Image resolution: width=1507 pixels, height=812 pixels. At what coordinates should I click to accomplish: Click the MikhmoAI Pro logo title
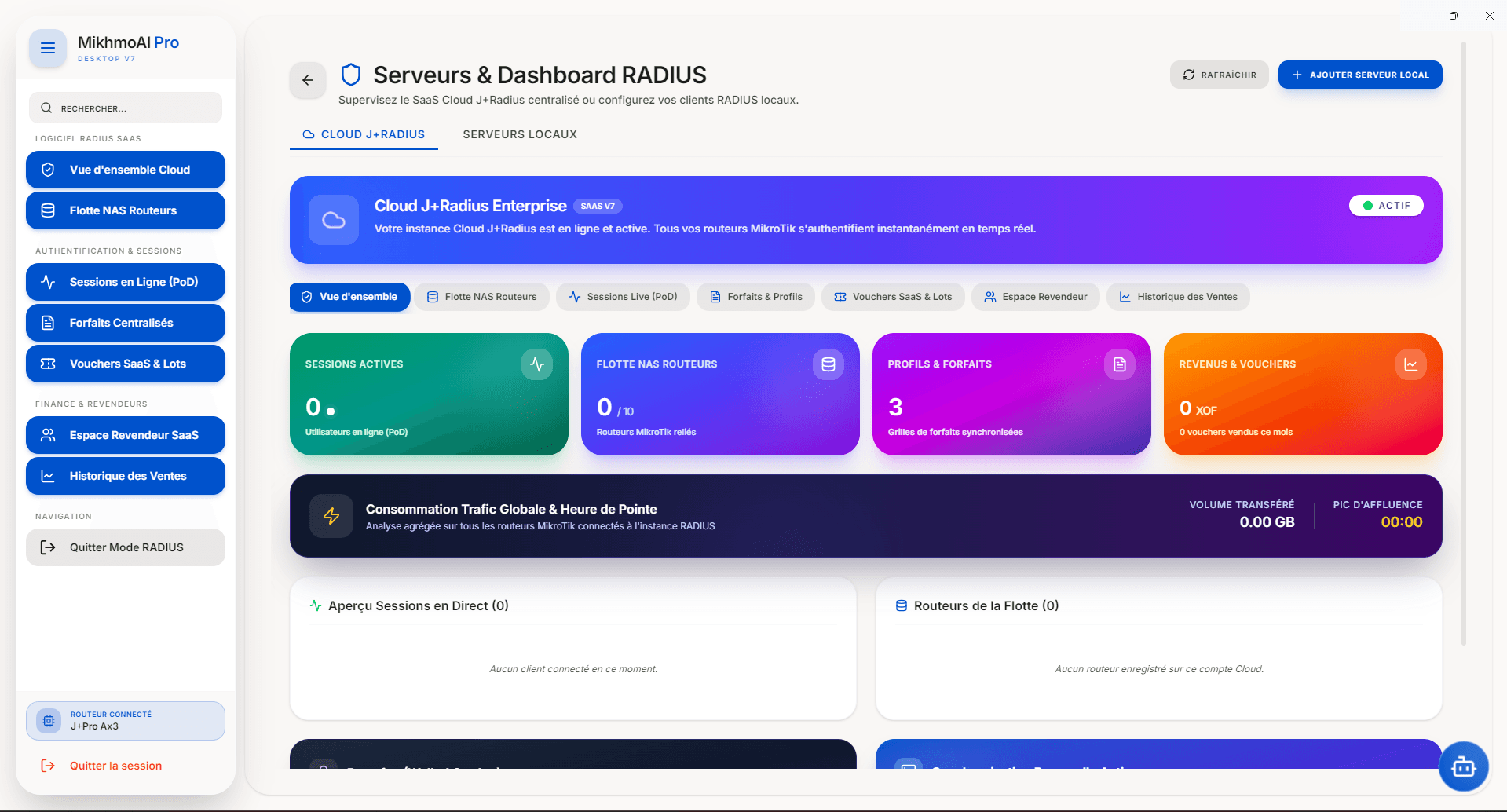pos(128,42)
